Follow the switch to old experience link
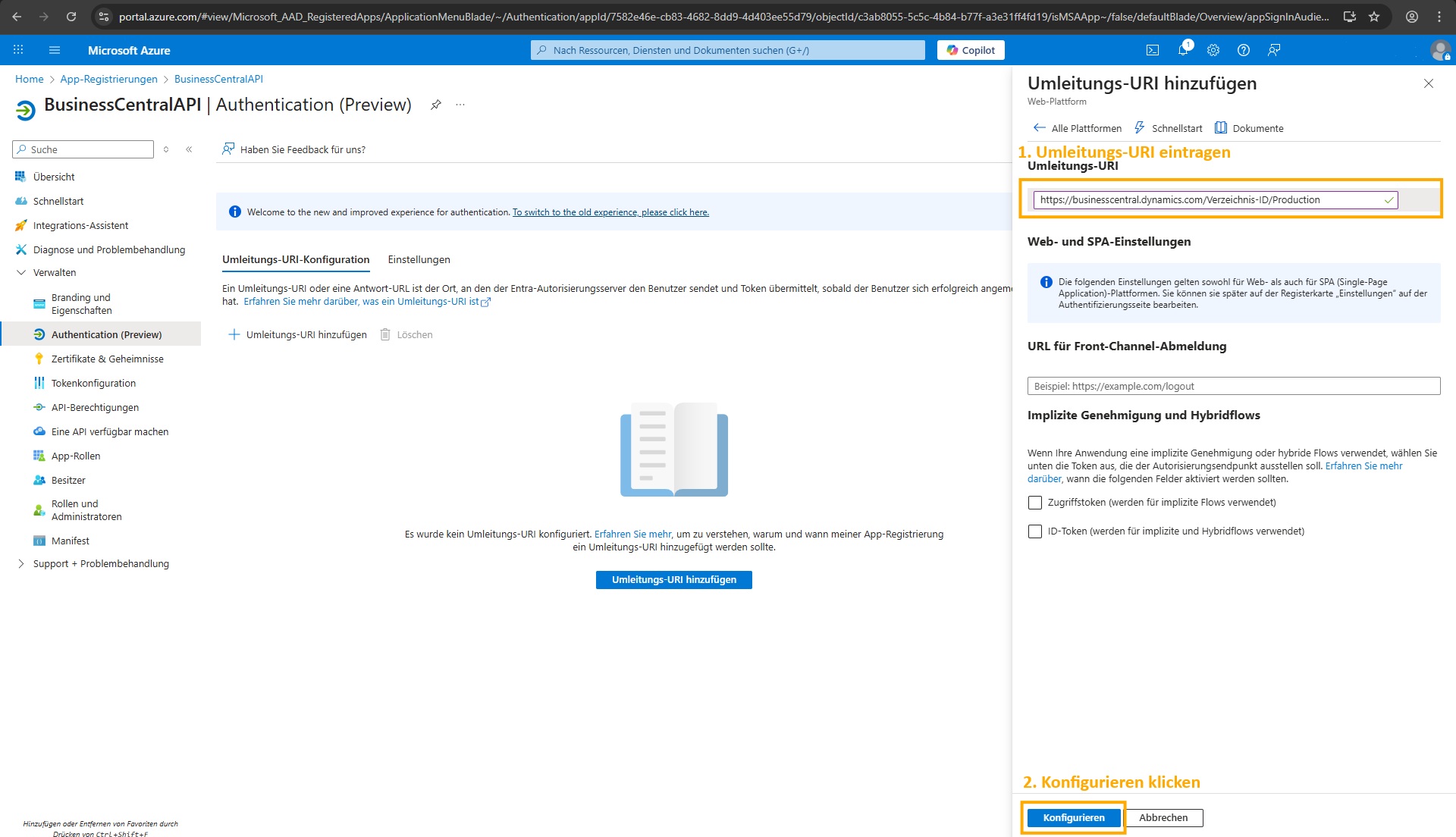The height and width of the screenshot is (837, 1456). [x=610, y=212]
